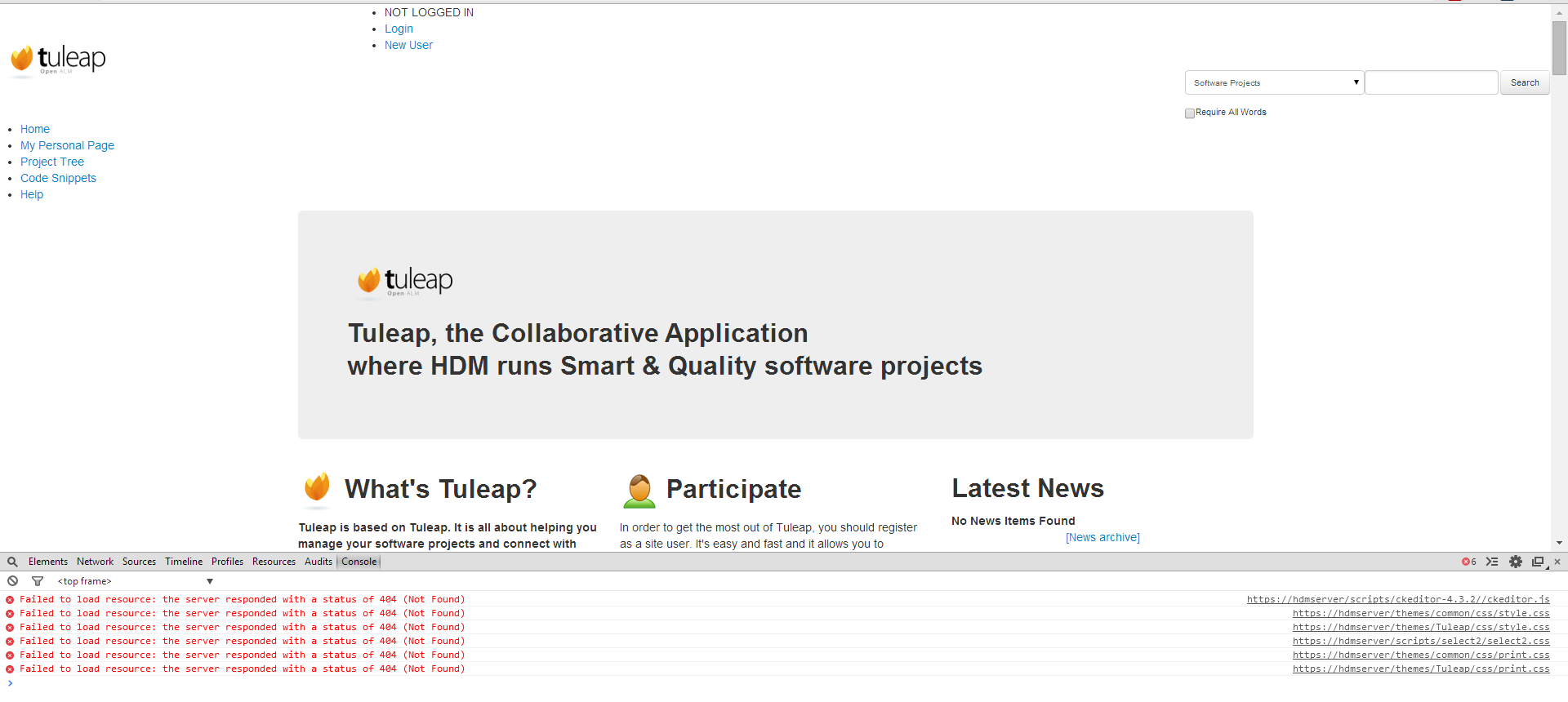Open the Code Snippets link
The width and height of the screenshot is (1568, 702).
(x=58, y=178)
